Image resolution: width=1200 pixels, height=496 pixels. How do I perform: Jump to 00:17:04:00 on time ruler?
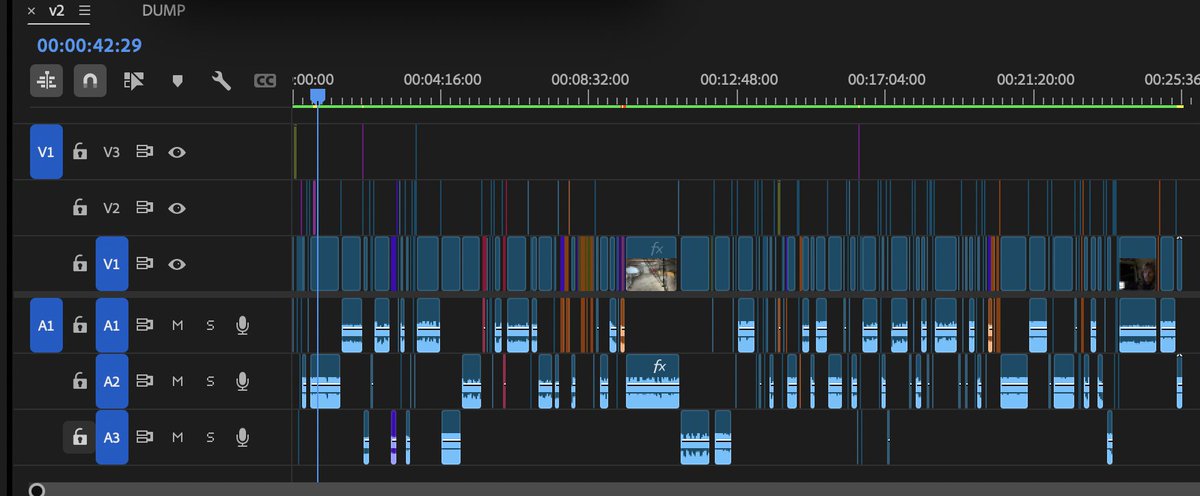[886, 79]
